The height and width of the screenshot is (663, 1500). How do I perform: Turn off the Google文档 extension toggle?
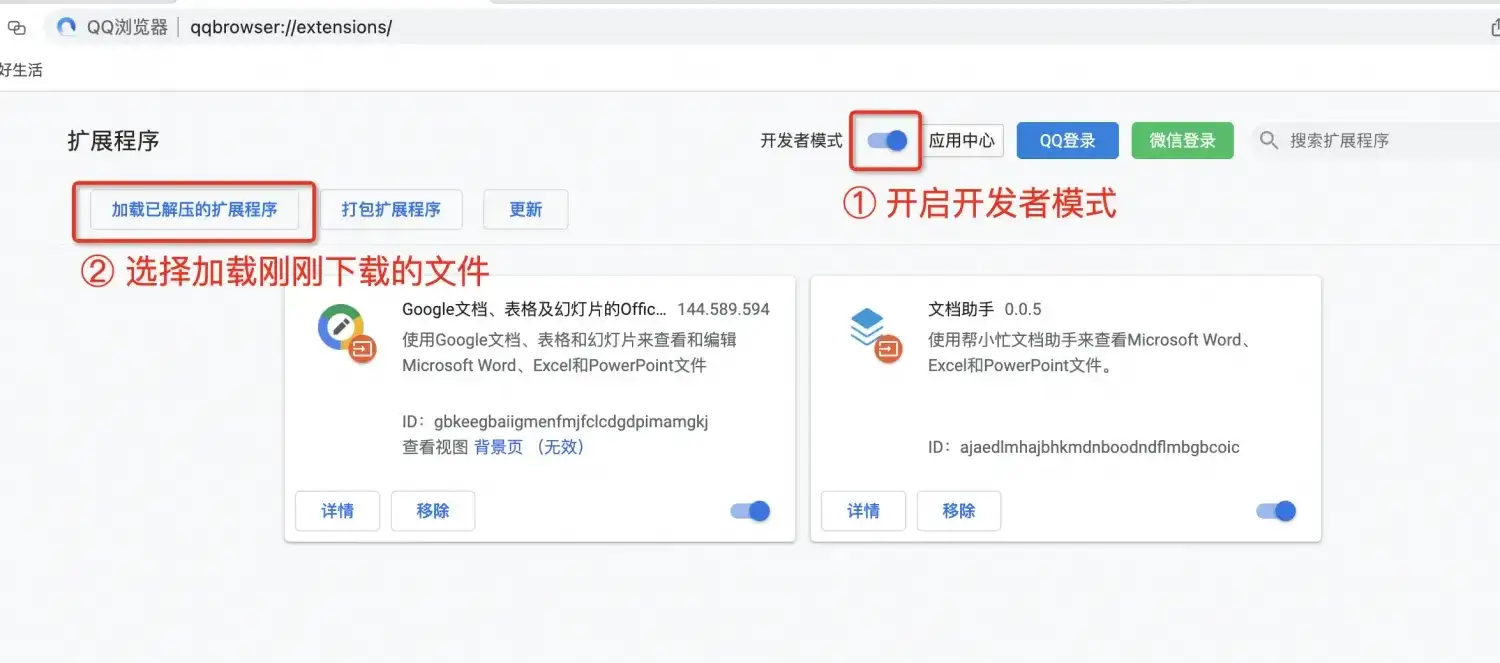[x=748, y=510]
